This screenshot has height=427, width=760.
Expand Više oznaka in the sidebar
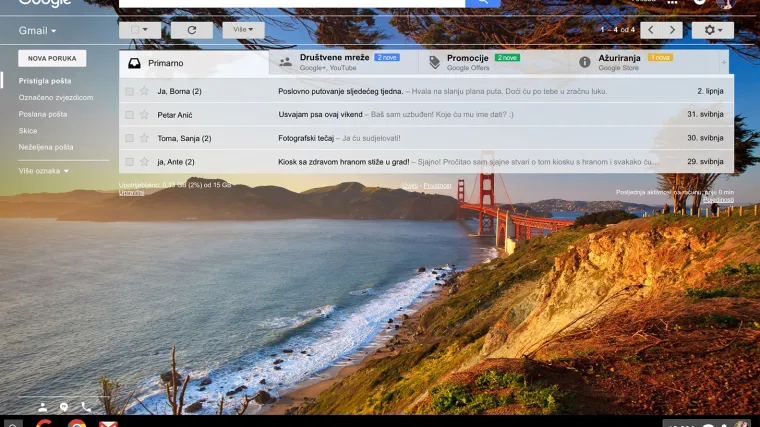pos(44,171)
